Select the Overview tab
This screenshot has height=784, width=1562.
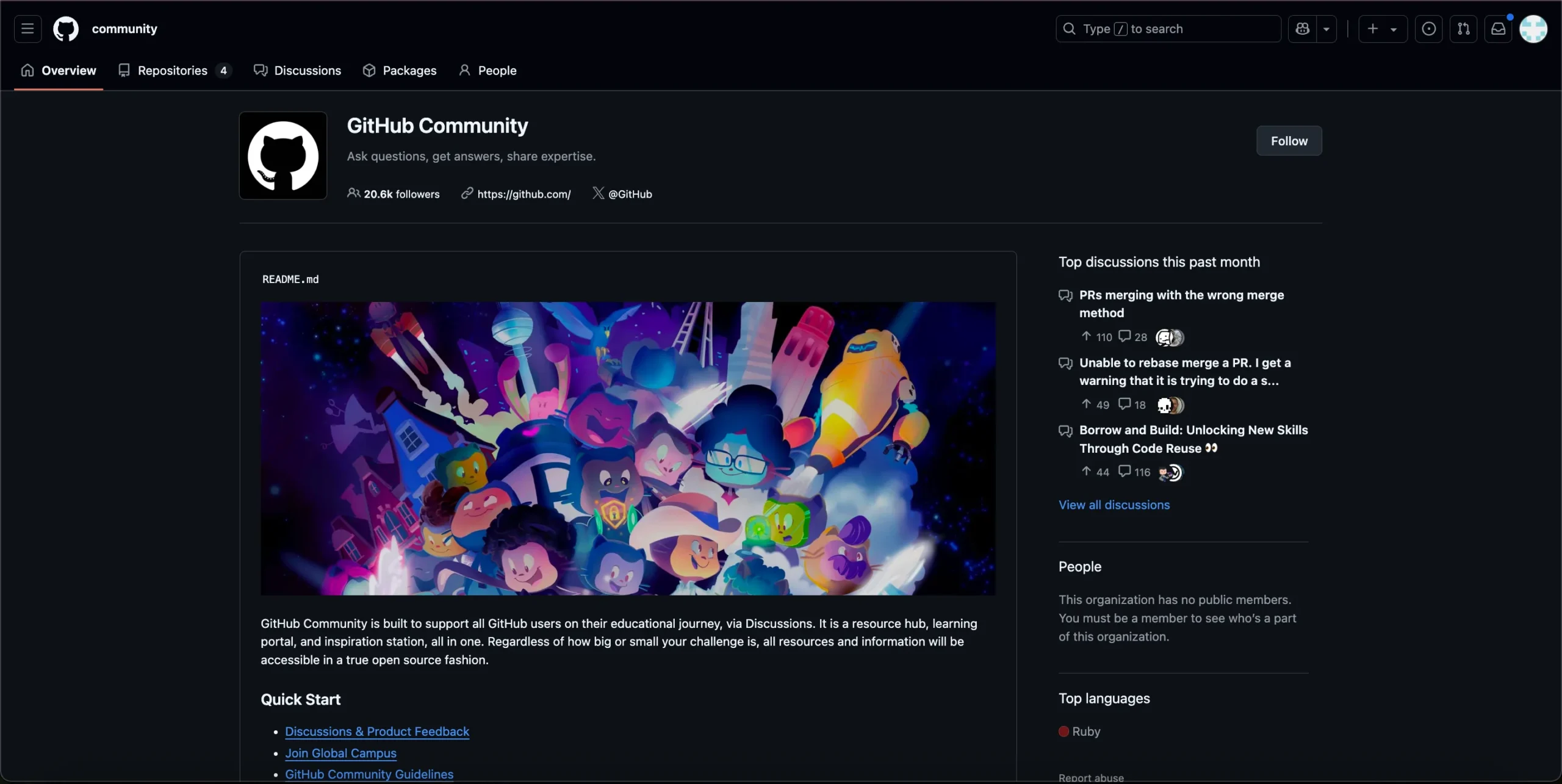click(x=59, y=71)
